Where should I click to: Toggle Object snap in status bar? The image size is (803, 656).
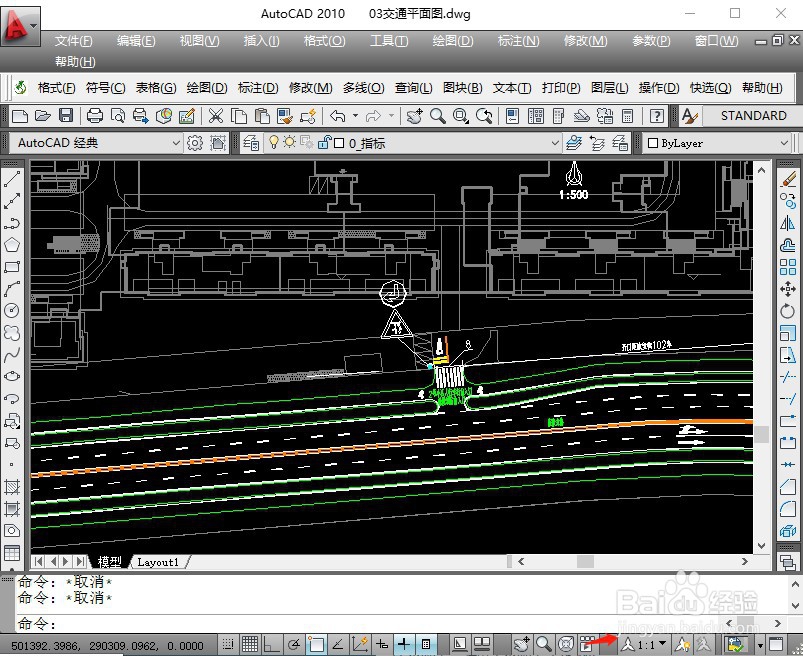pyautogui.click(x=316, y=644)
